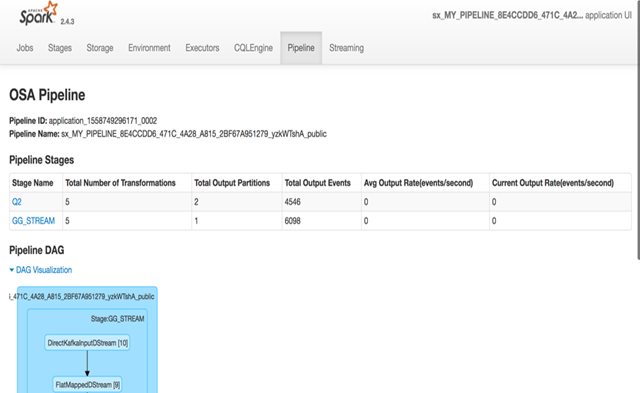Image resolution: width=640 pixels, height=393 pixels.
Task: Open the GG_STREAM stage link
Action: (33, 221)
